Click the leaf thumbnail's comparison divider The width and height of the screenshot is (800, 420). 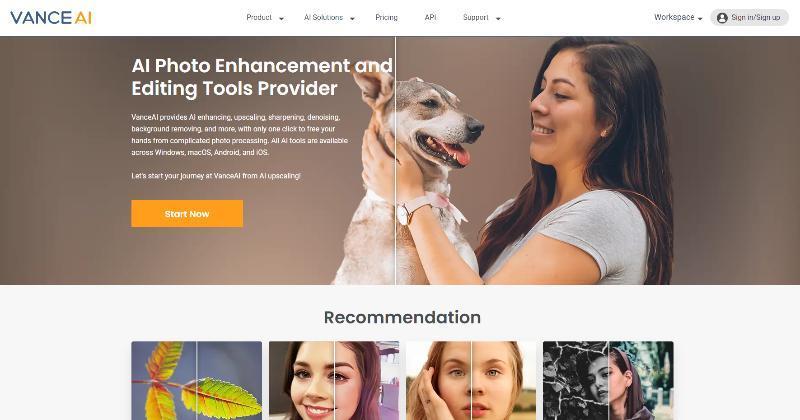(196, 381)
